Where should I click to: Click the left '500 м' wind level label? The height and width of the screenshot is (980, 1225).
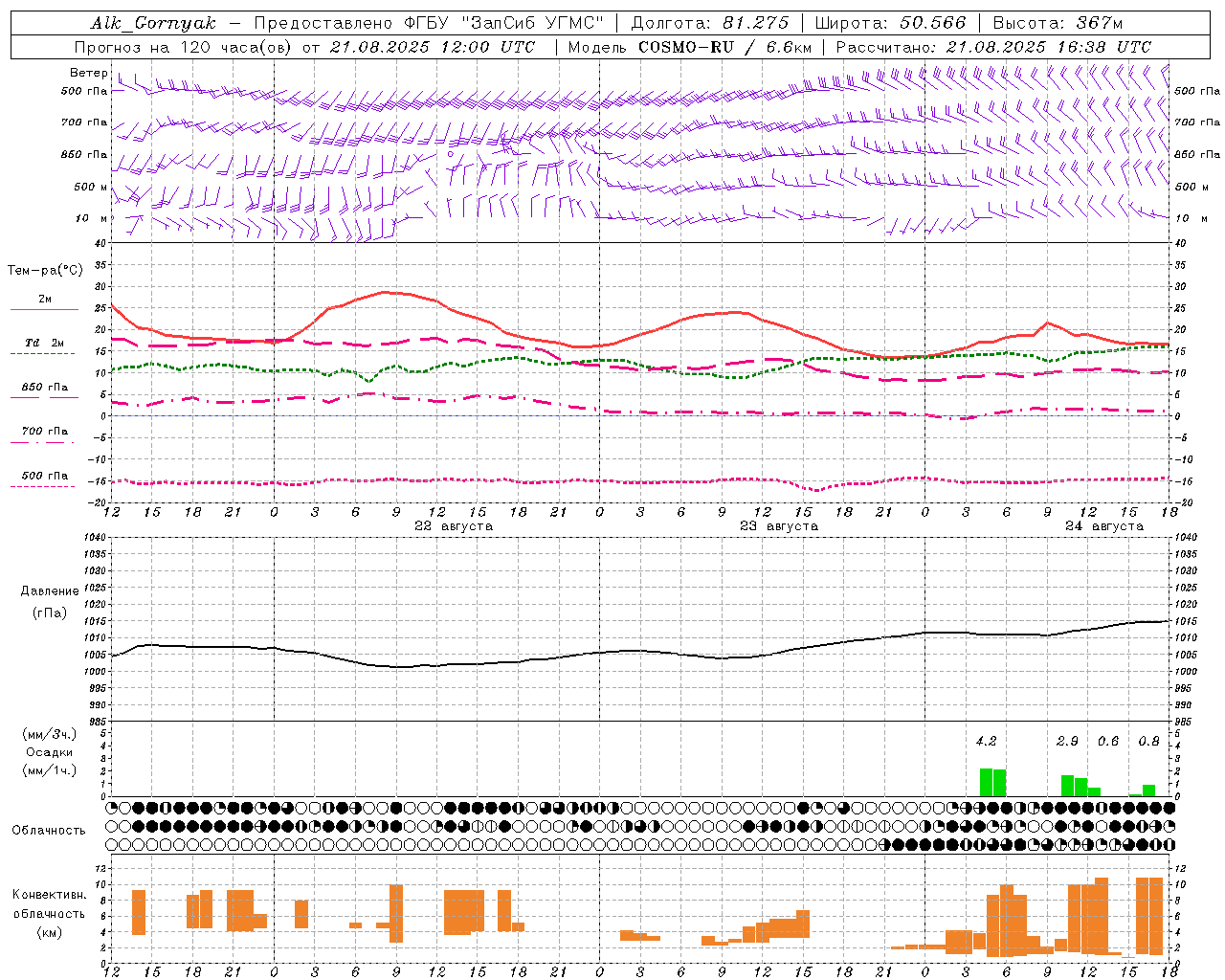[91, 187]
